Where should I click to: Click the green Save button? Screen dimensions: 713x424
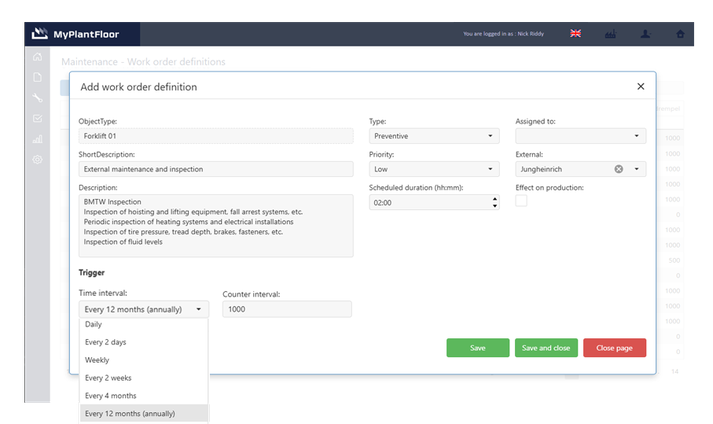point(477,348)
